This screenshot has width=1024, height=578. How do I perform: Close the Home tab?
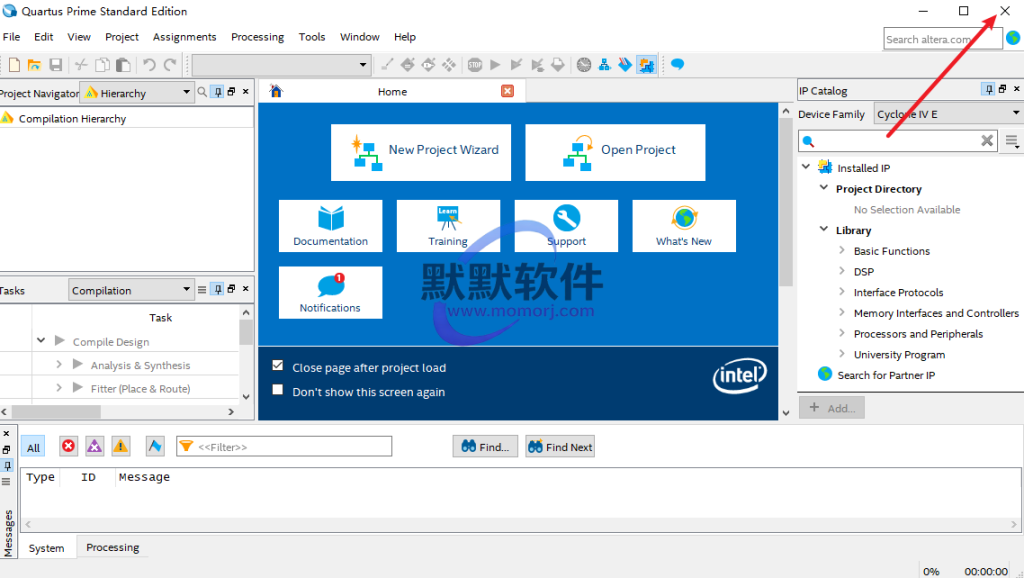507,91
